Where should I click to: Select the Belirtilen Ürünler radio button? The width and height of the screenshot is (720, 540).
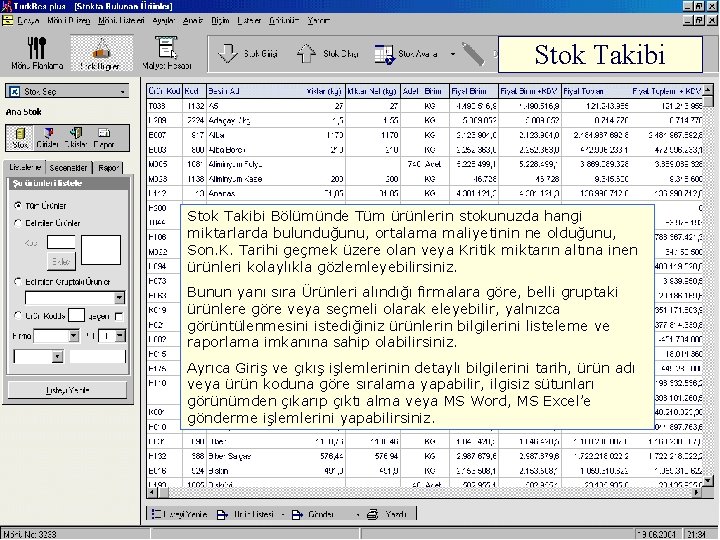(18, 223)
